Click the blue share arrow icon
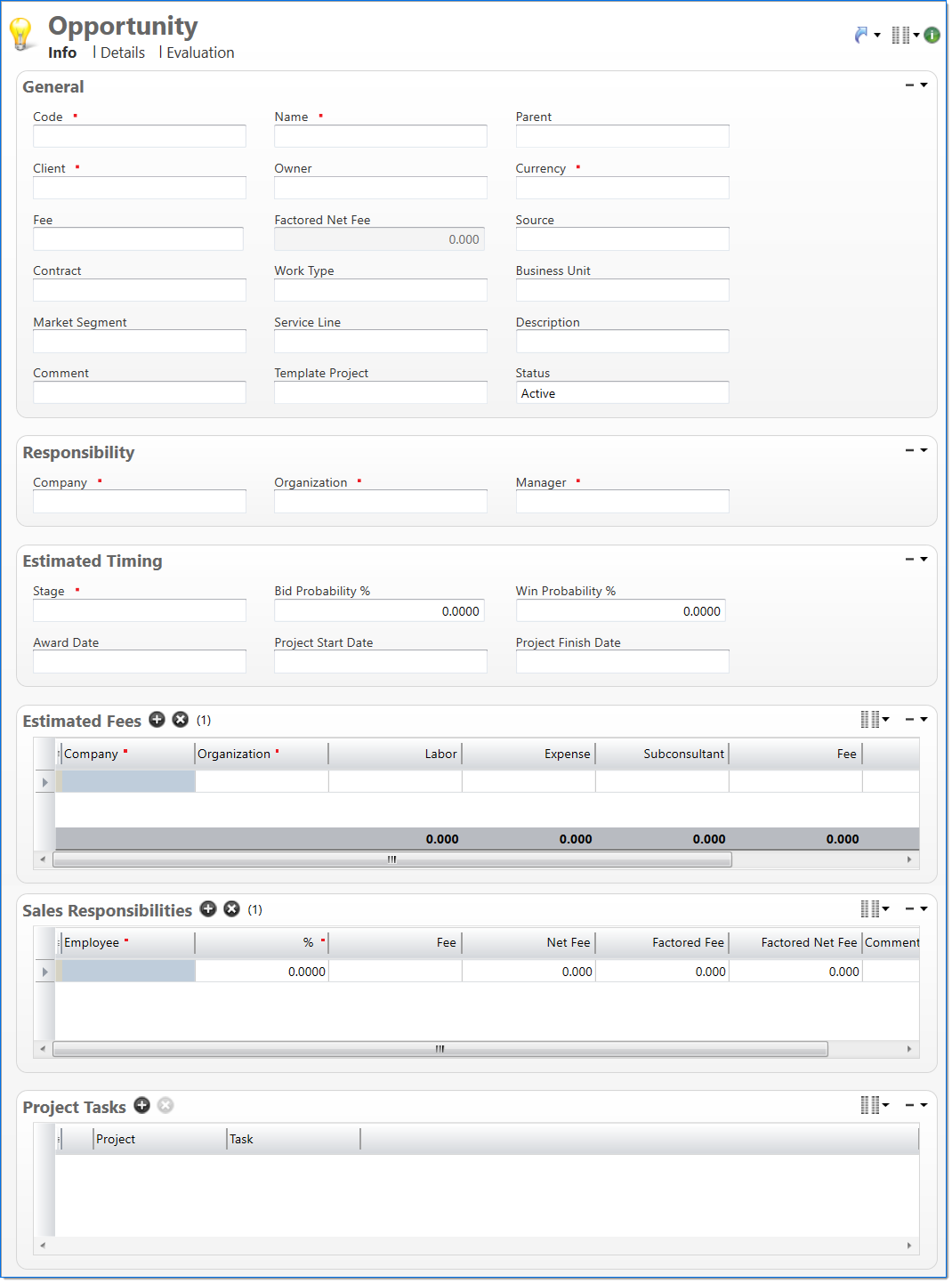 pyautogui.click(x=860, y=35)
